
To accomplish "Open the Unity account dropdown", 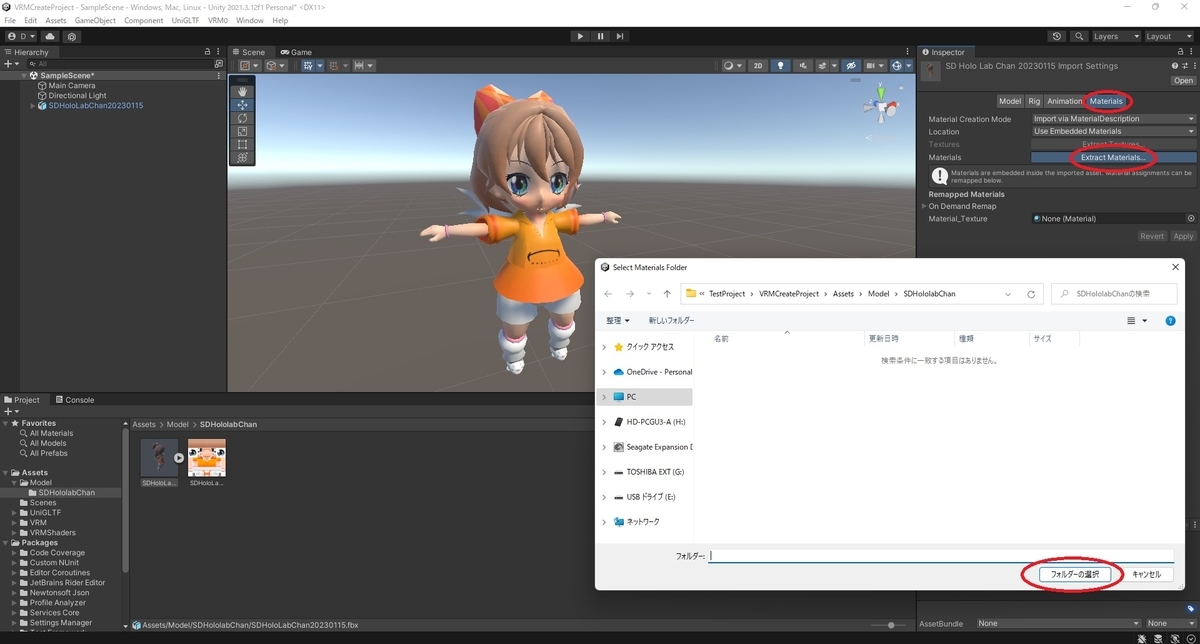I will click(x=20, y=36).
